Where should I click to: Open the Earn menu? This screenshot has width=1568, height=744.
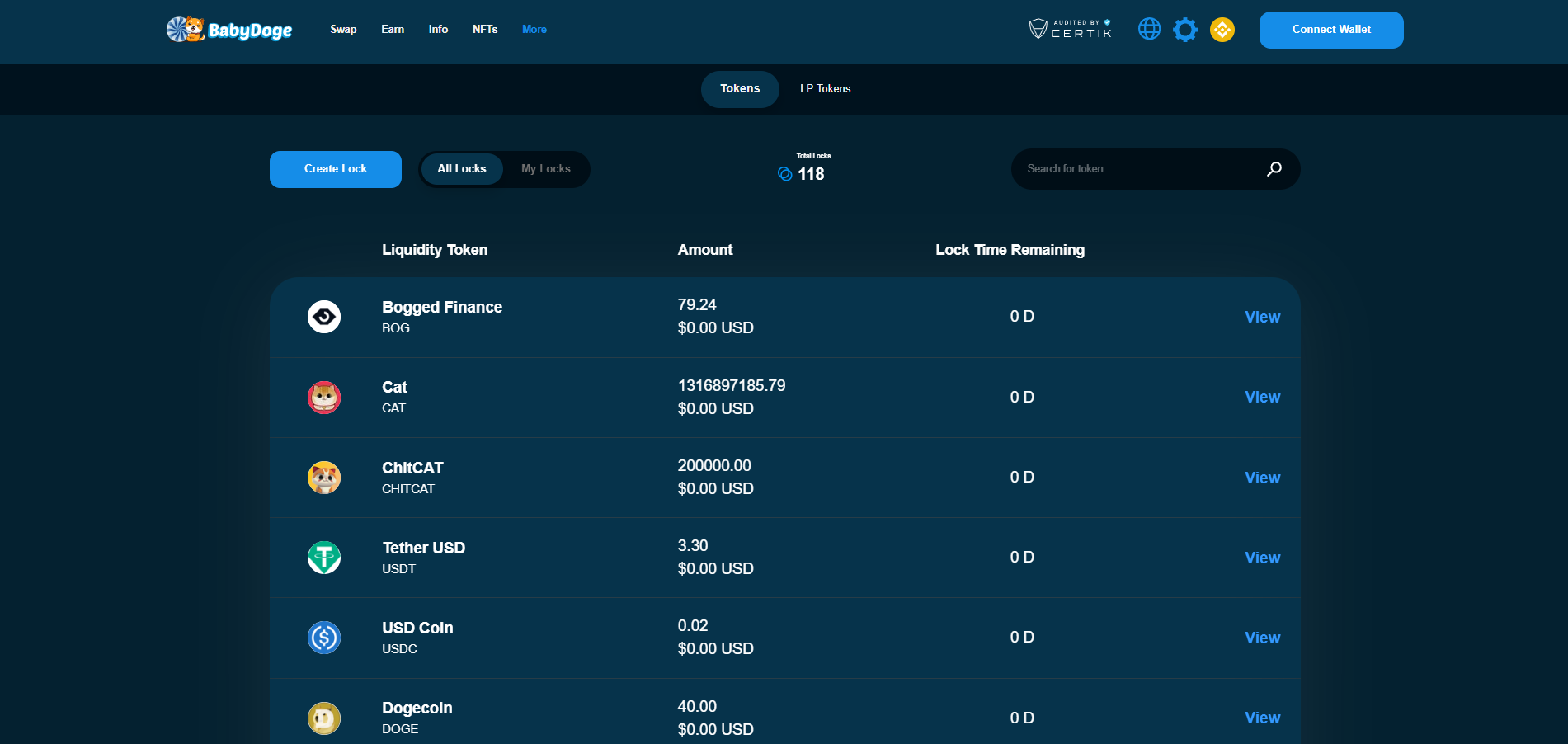393,30
